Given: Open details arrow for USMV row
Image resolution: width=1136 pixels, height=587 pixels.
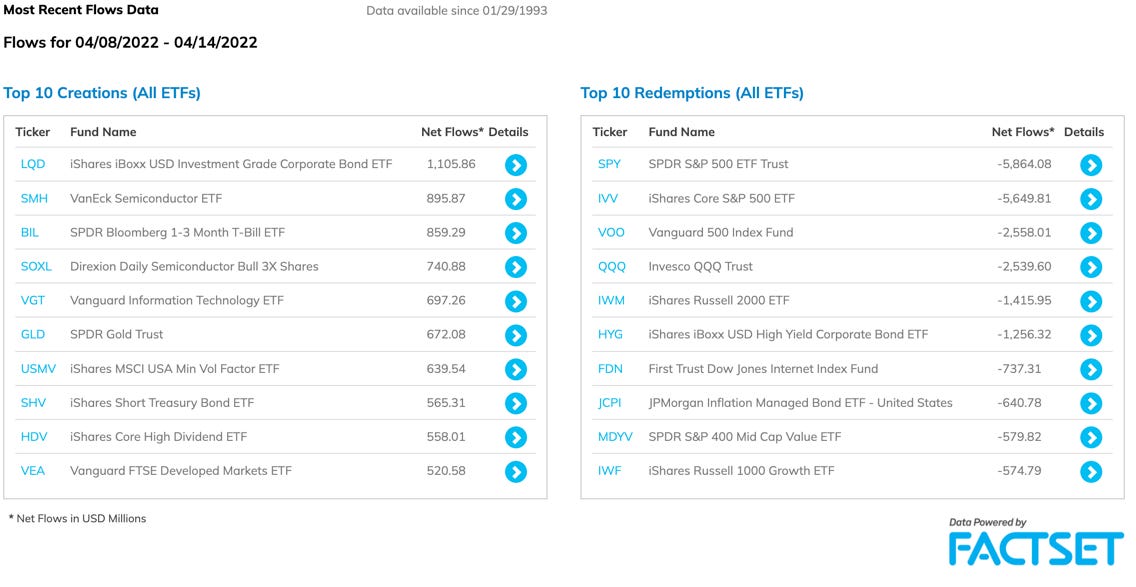Looking at the screenshot, I should coord(516,370).
